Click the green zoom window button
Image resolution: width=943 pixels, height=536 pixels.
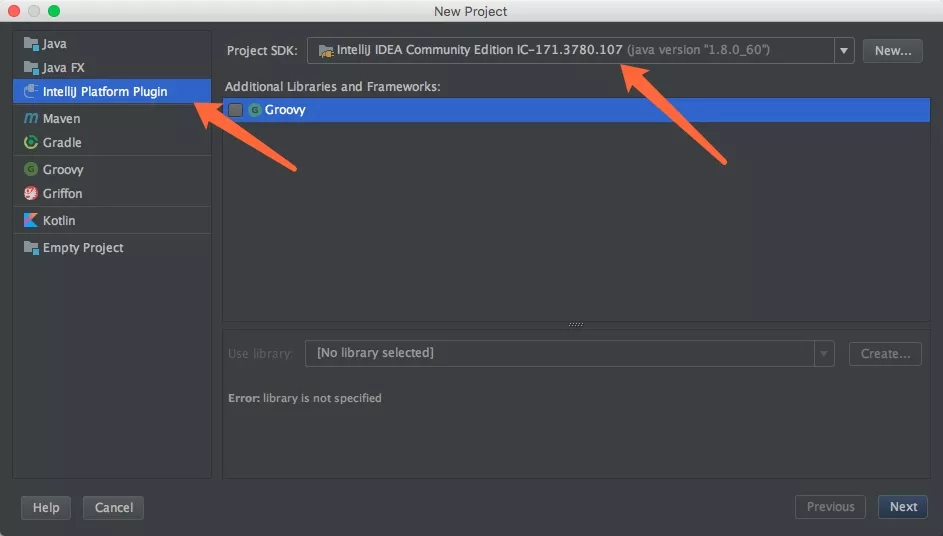[54, 11]
